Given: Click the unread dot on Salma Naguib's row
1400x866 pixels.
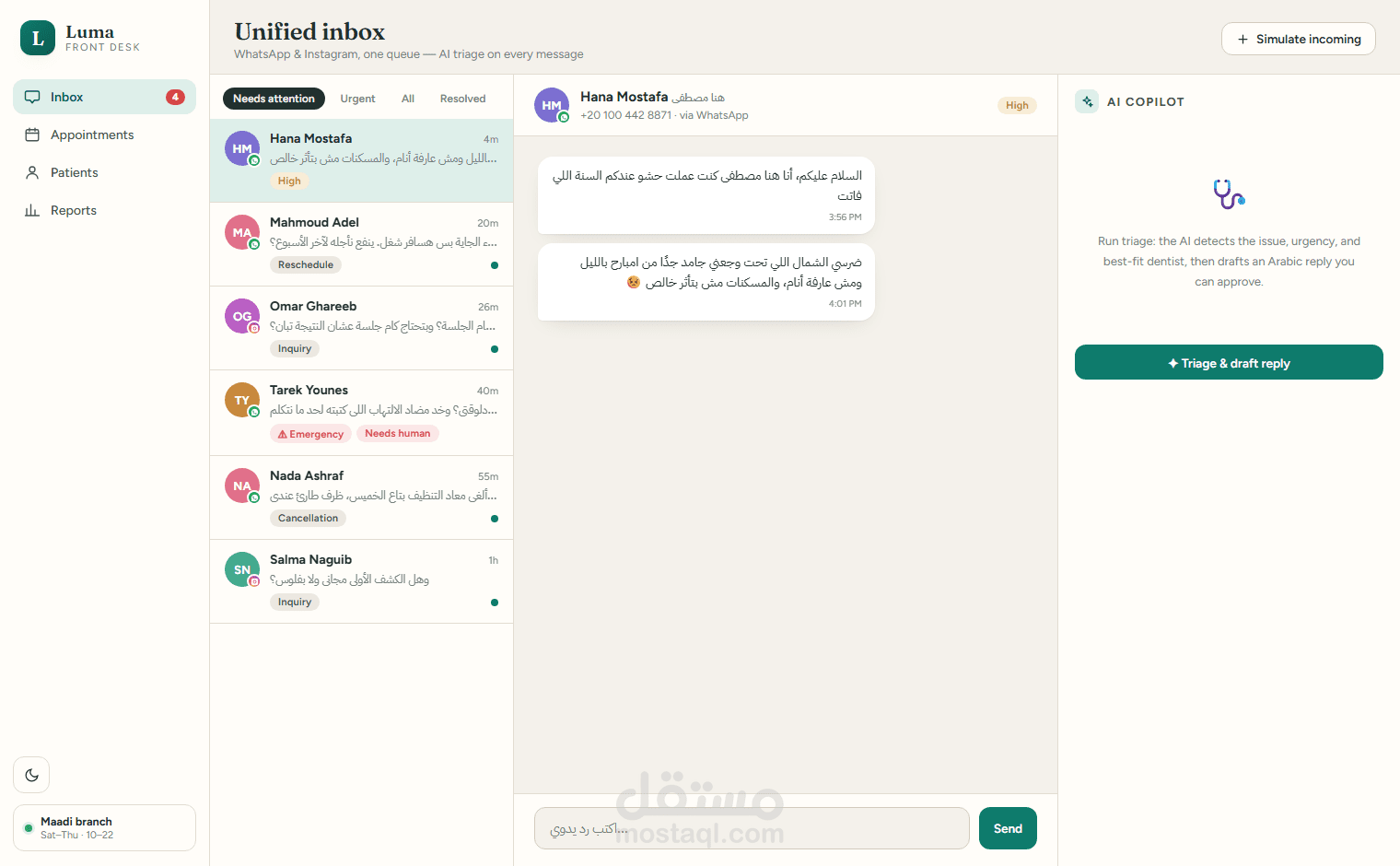Looking at the screenshot, I should (495, 603).
